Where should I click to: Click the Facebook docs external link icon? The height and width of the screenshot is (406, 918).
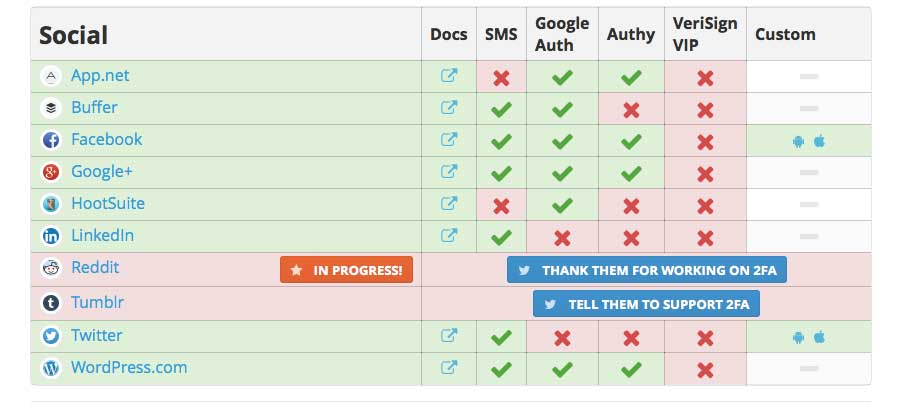449,140
